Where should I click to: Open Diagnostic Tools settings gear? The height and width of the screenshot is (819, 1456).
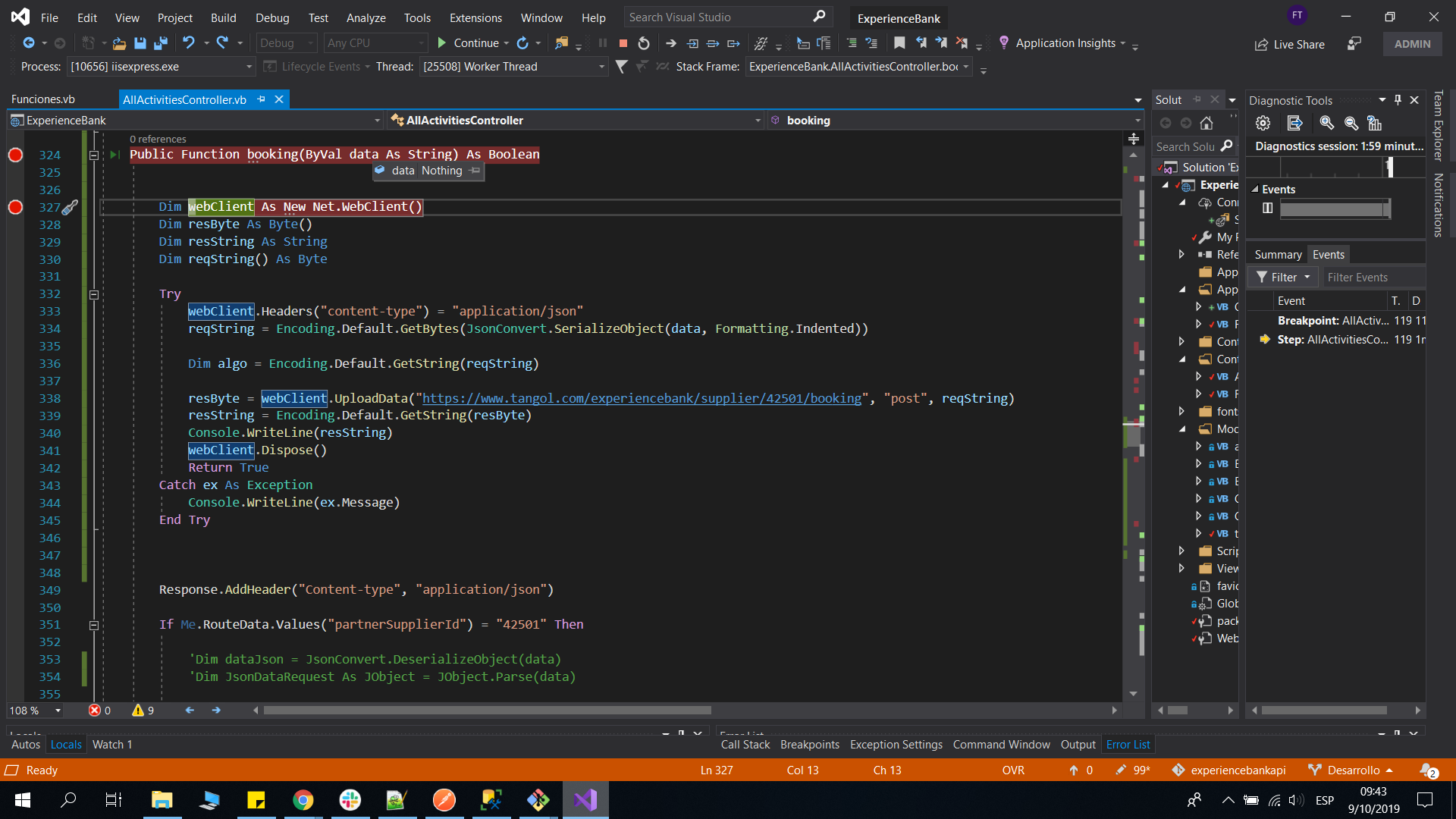tap(1263, 123)
